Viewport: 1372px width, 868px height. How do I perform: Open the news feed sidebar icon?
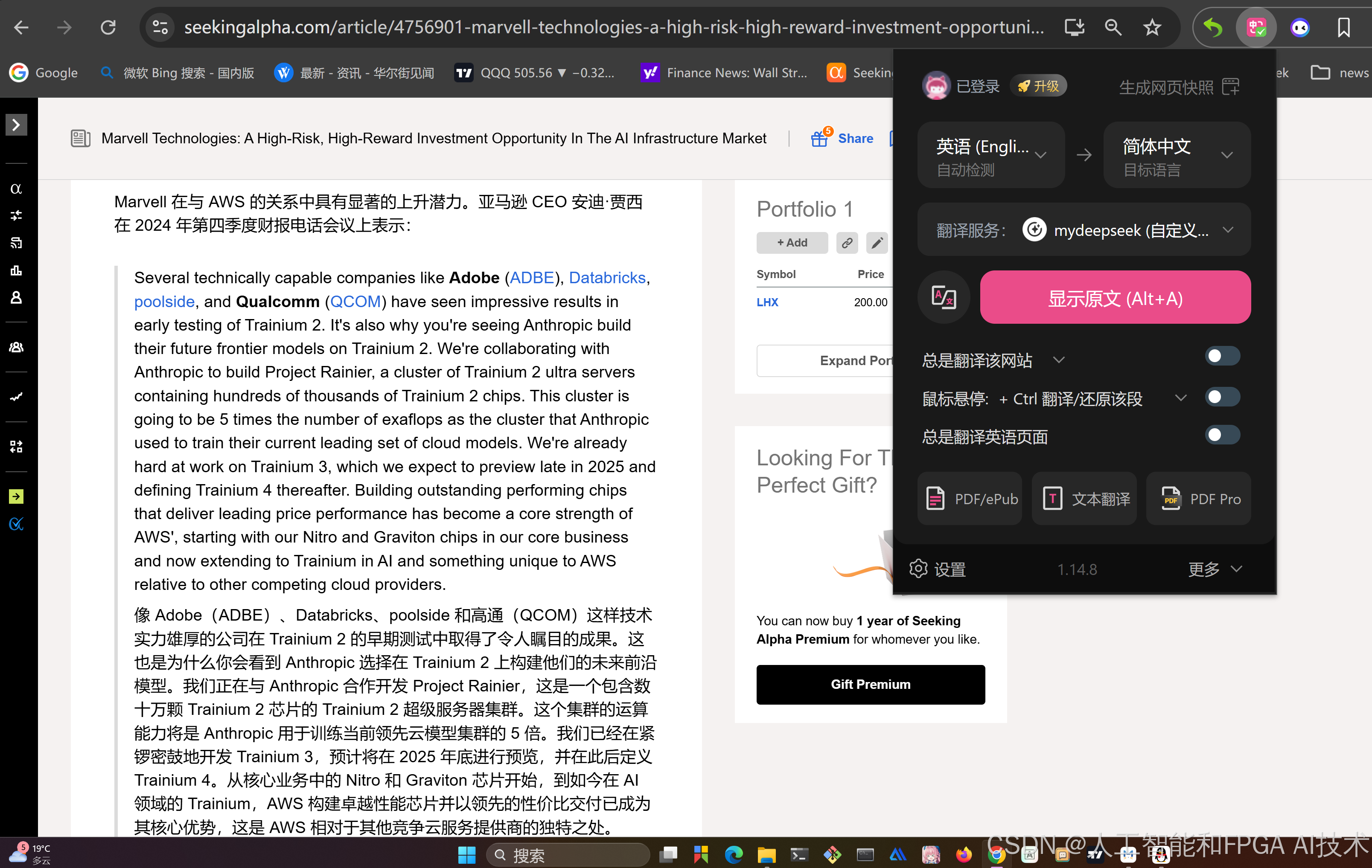(x=16, y=243)
